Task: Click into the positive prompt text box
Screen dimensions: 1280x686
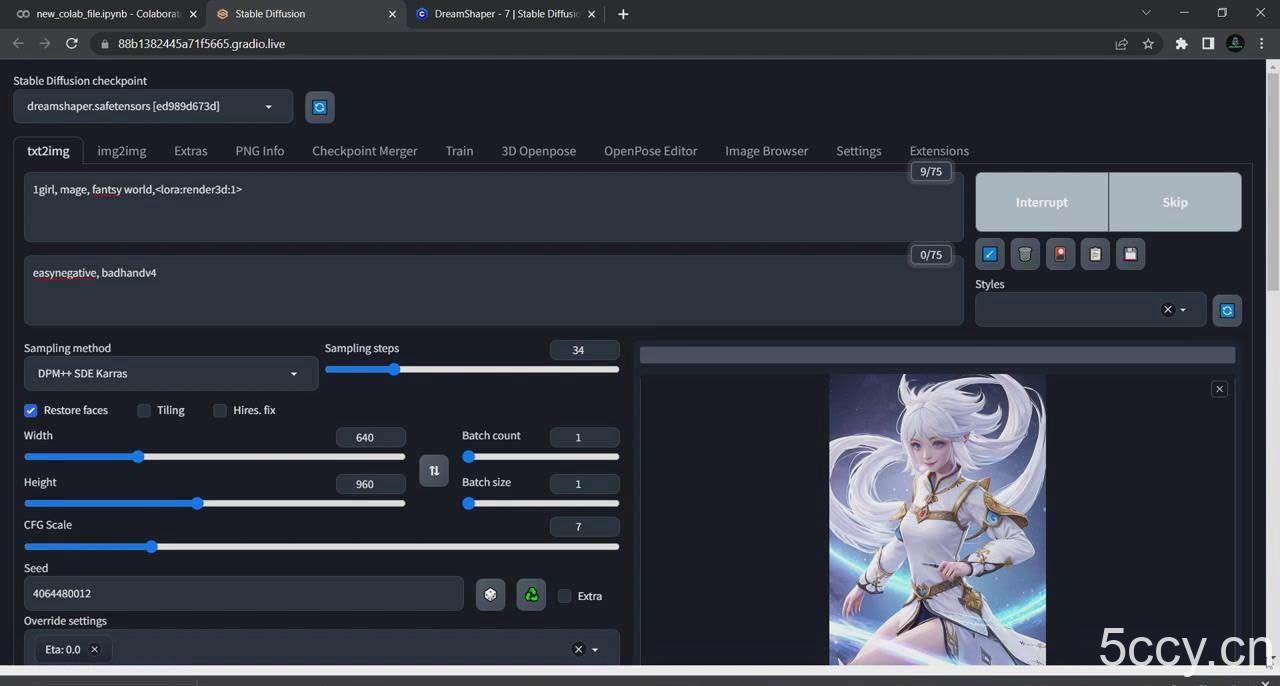Action: tap(494, 207)
